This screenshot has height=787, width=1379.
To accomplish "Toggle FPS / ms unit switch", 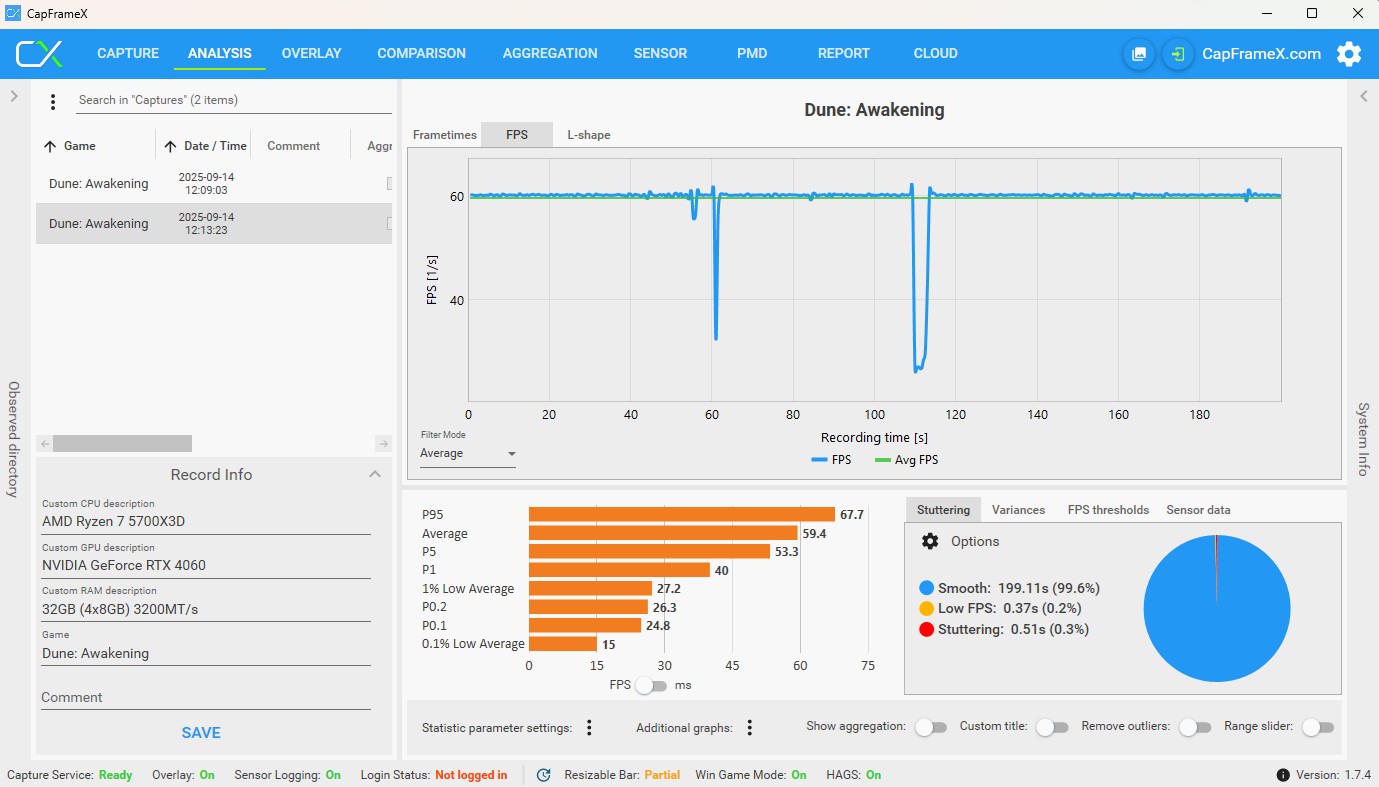I will (x=651, y=685).
